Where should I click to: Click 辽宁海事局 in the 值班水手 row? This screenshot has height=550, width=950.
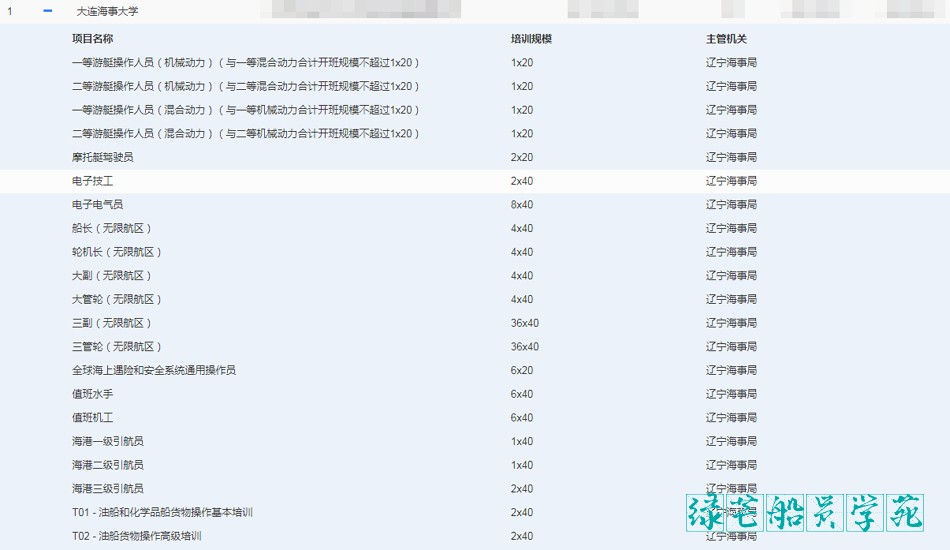(x=731, y=394)
